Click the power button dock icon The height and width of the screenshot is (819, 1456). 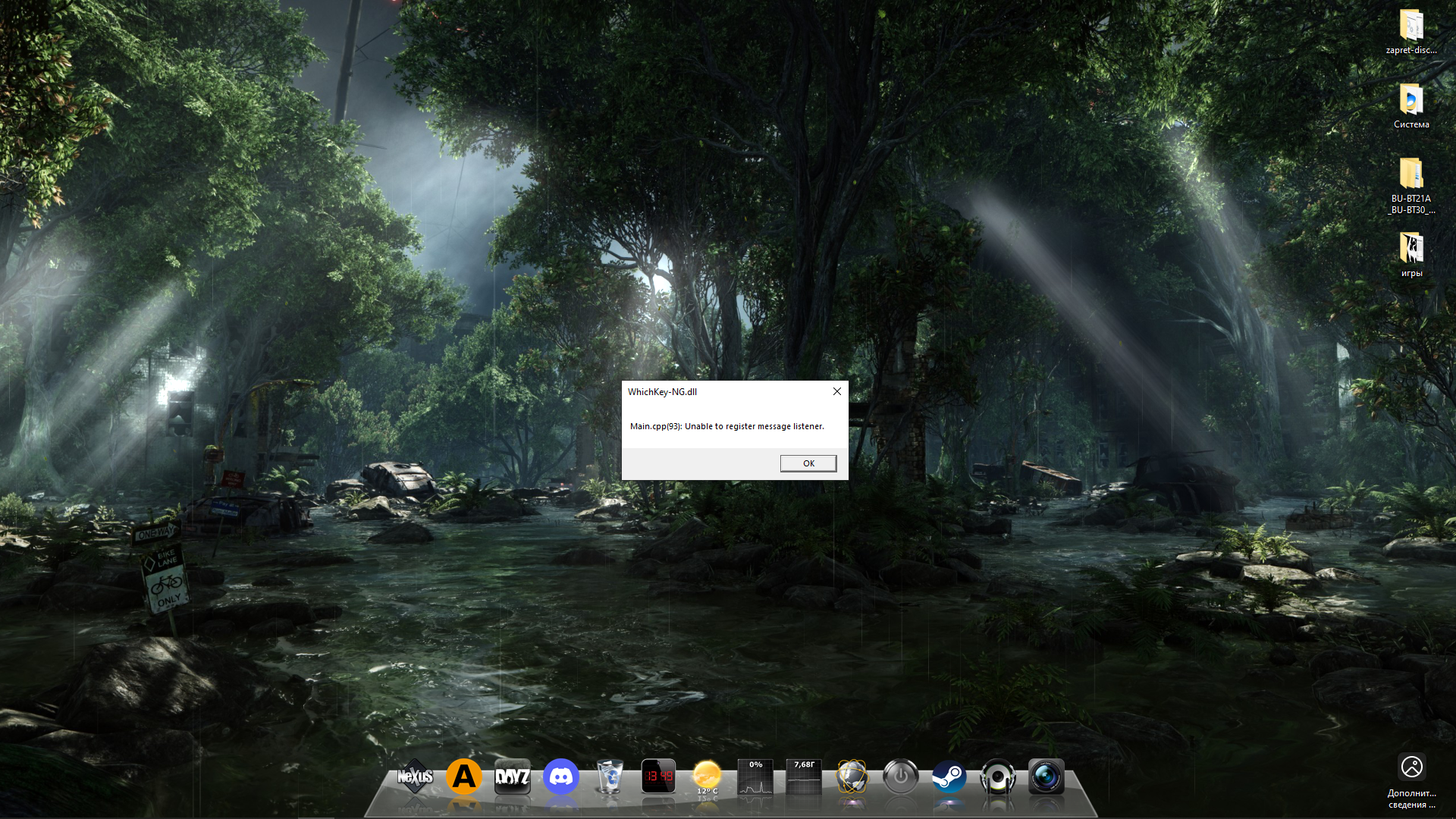tap(901, 777)
